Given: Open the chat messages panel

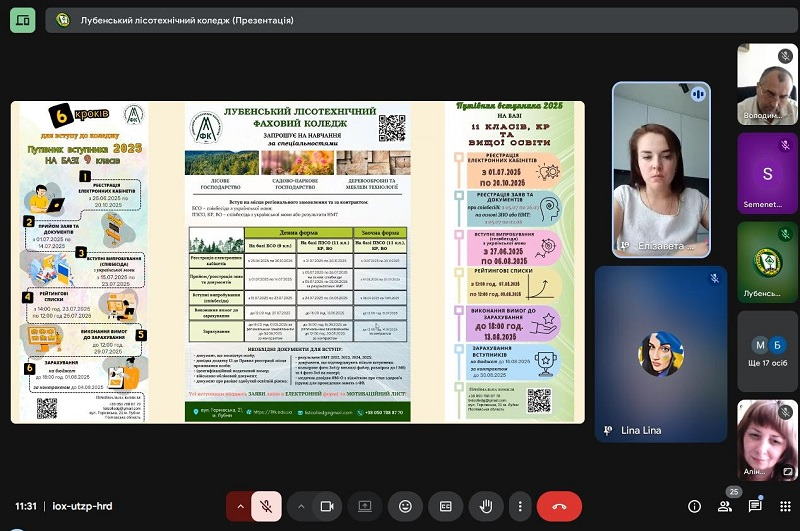Looking at the screenshot, I should point(755,506).
